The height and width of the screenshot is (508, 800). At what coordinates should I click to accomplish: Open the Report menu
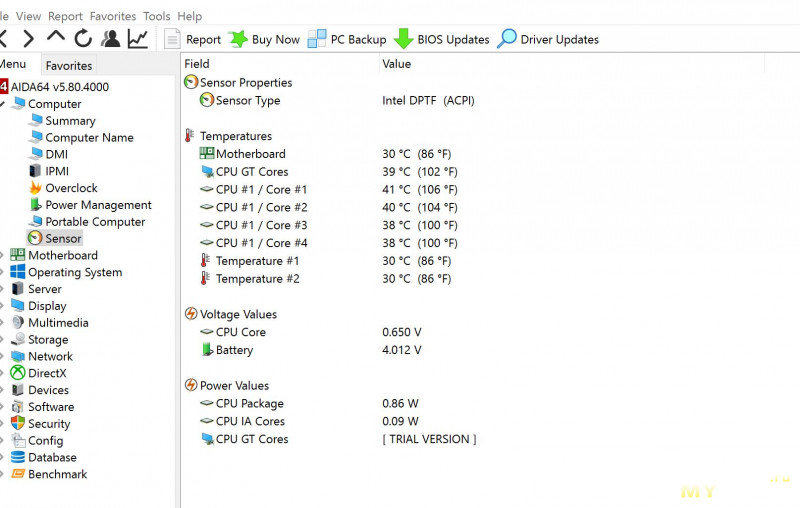[x=65, y=16]
